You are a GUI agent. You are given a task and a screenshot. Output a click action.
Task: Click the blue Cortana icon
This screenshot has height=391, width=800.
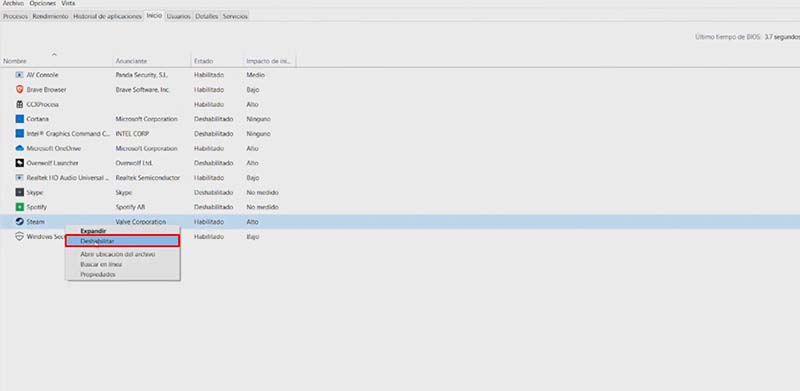click(x=19, y=119)
